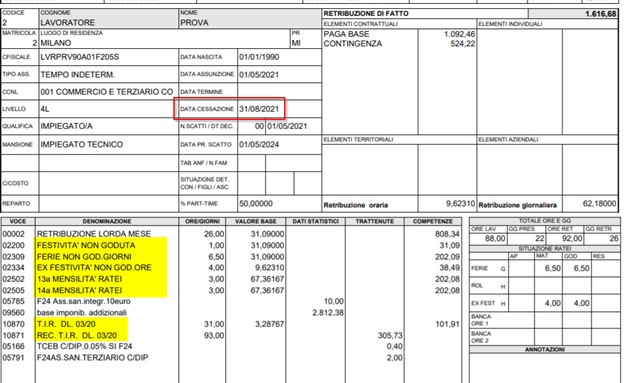Click the ANNOTAZIONI box header

545,349
